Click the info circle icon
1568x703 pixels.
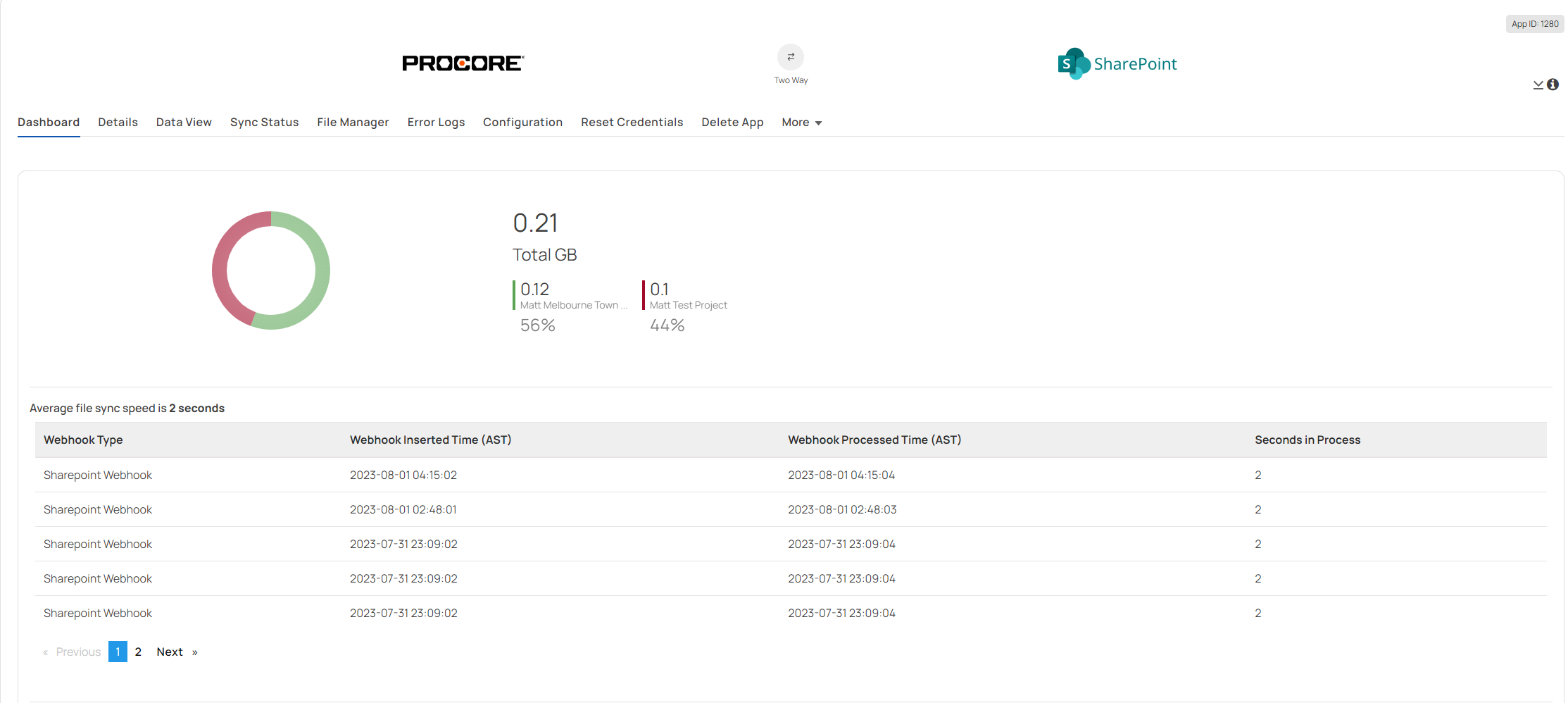(x=1553, y=85)
